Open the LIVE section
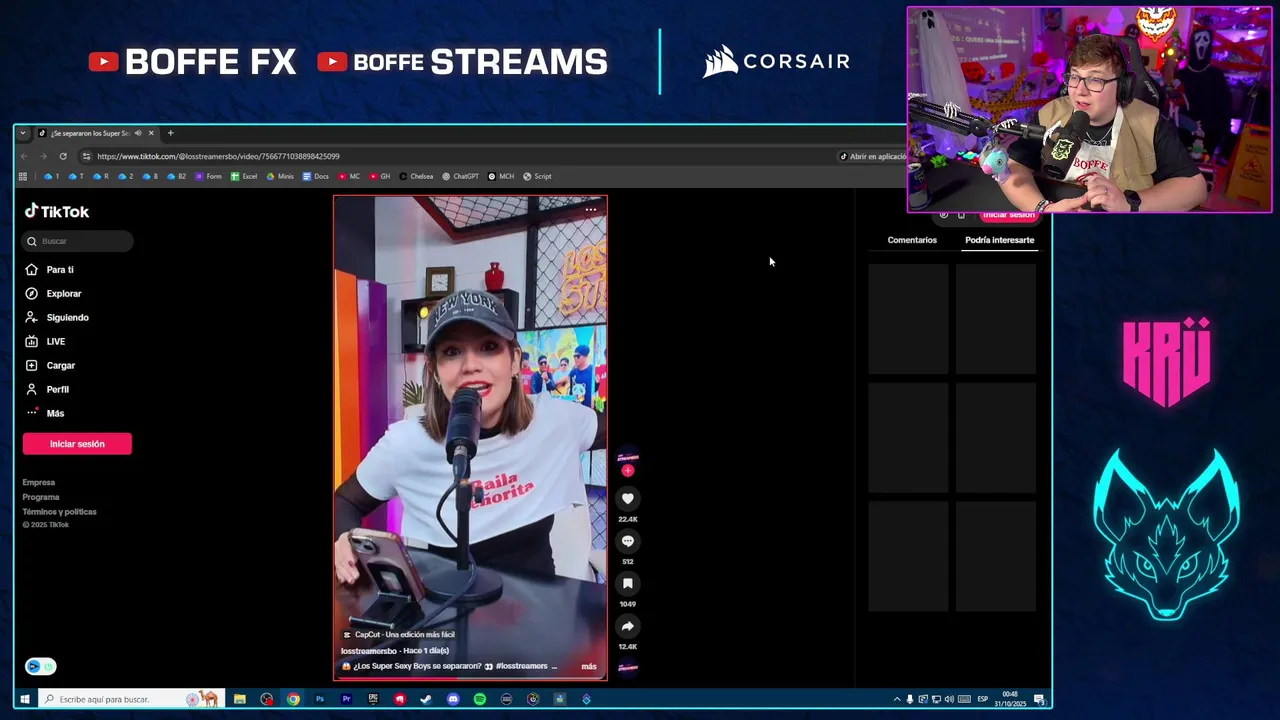The height and width of the screenshot is (720, 1280). pos(46,341)
